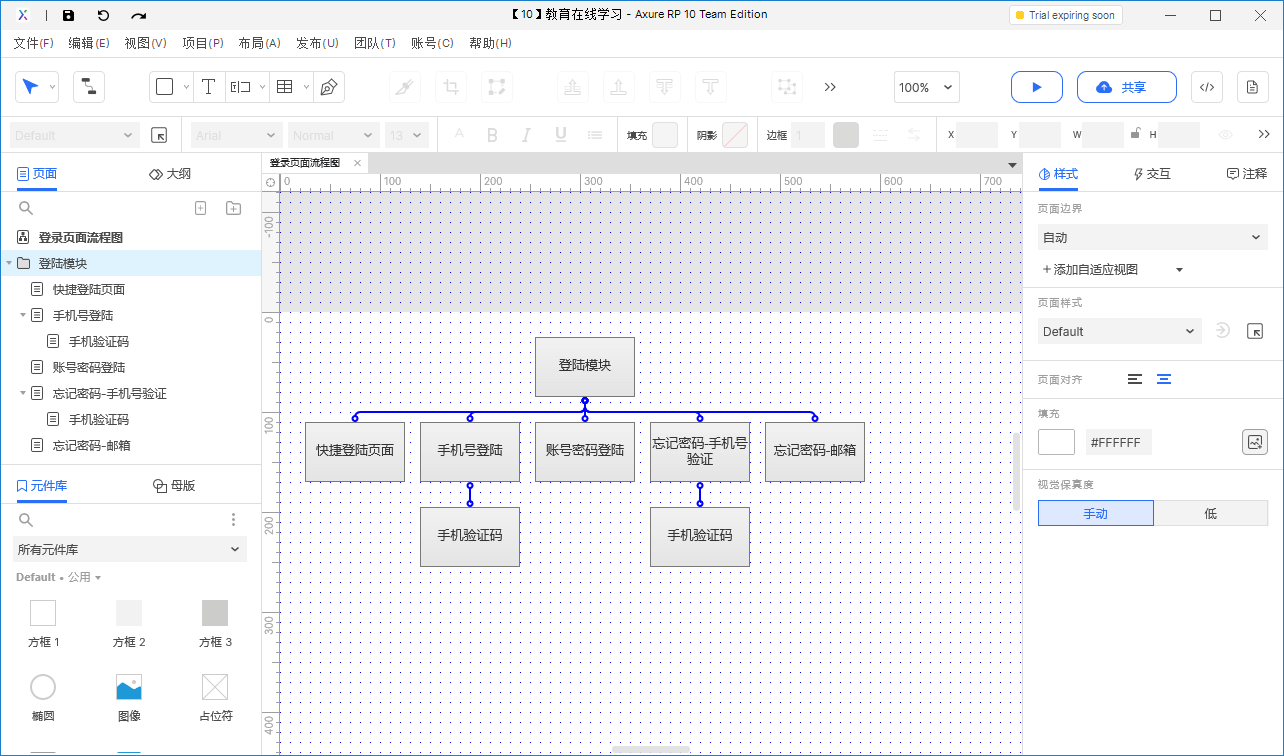Click the Save icon in title bar
Screen dimensions: 1284x756
[68, 15]
